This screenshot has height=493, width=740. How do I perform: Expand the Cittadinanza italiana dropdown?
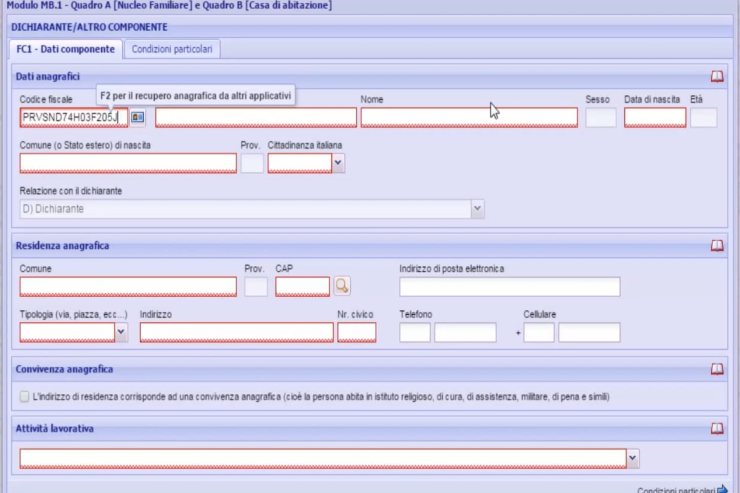338,163
